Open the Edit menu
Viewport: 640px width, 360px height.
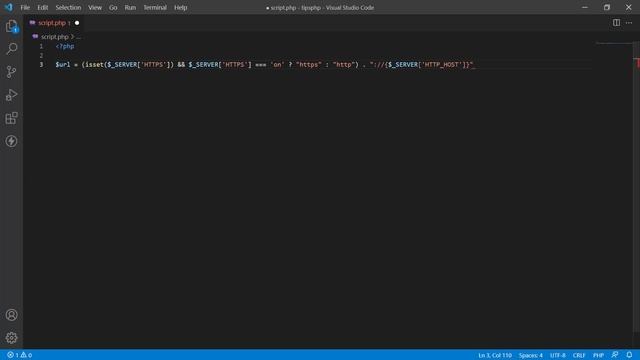tap(42, 7)
